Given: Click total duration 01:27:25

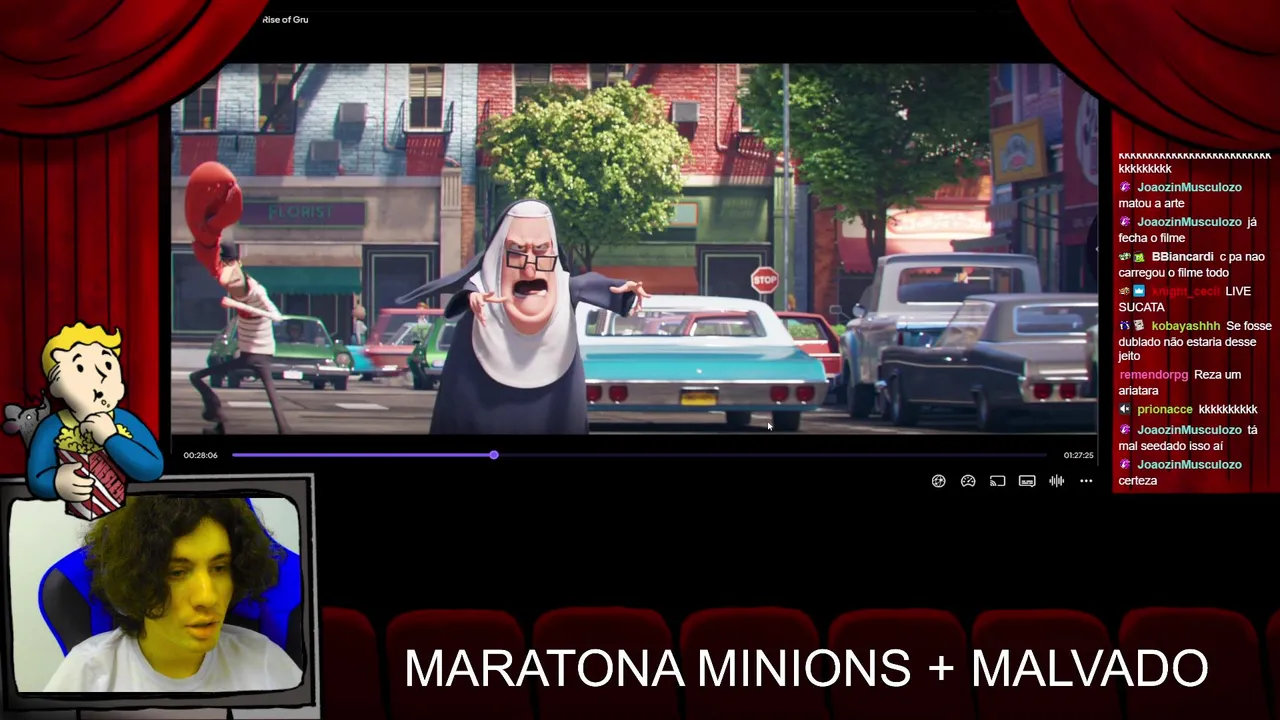Looking at the screenshot, I should click(x=1078, y=455).
